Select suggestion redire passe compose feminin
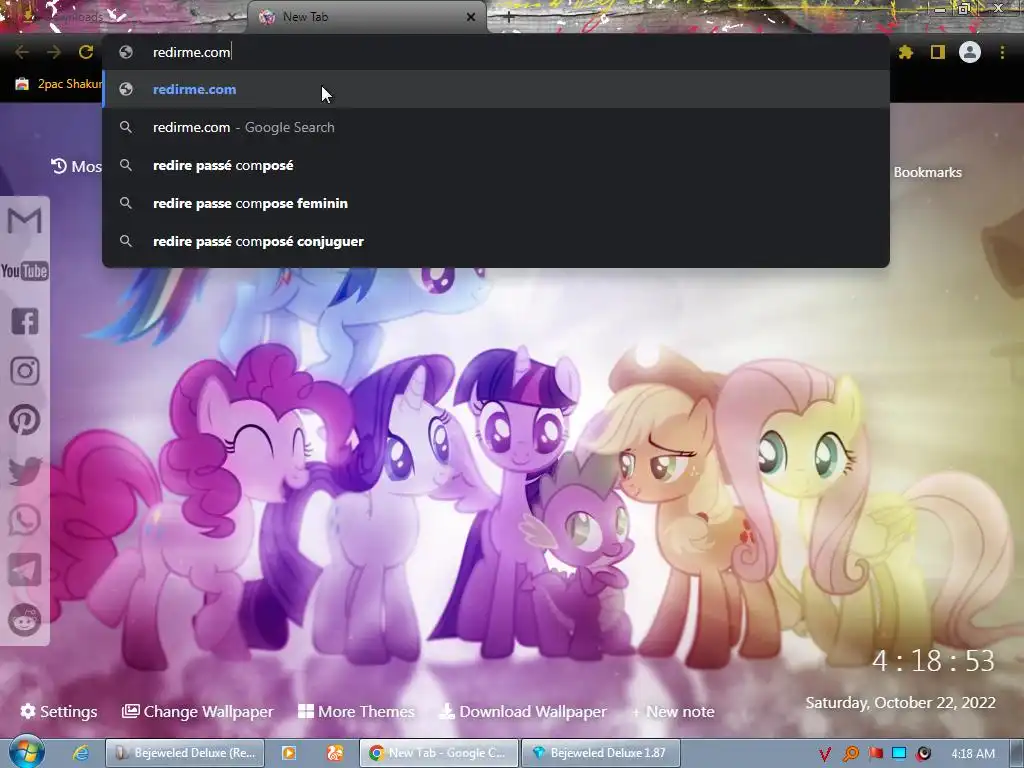Viewport: 1024px width, 768px height. [496, 203]
